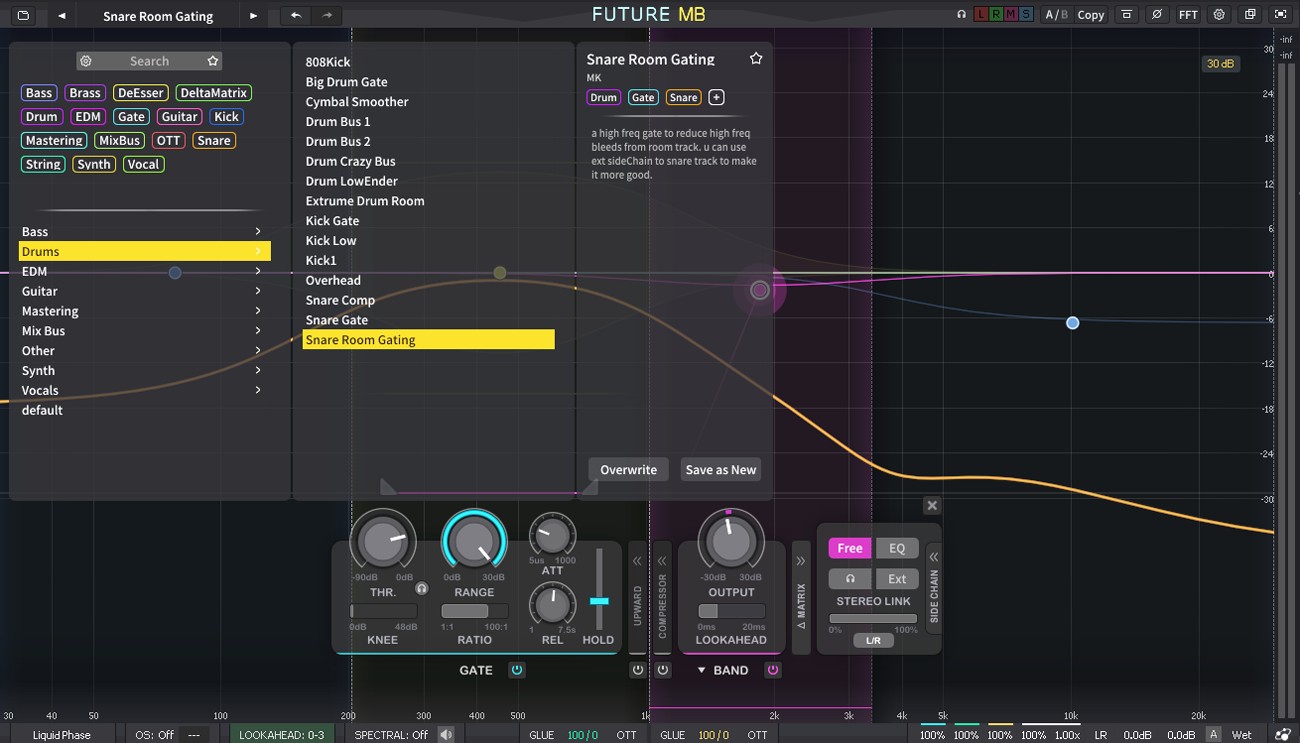Image resolution: width=1300 pixels, height=743 pixels.
Task: Toggle the GATE power button
Action: (x=516, y=670)
